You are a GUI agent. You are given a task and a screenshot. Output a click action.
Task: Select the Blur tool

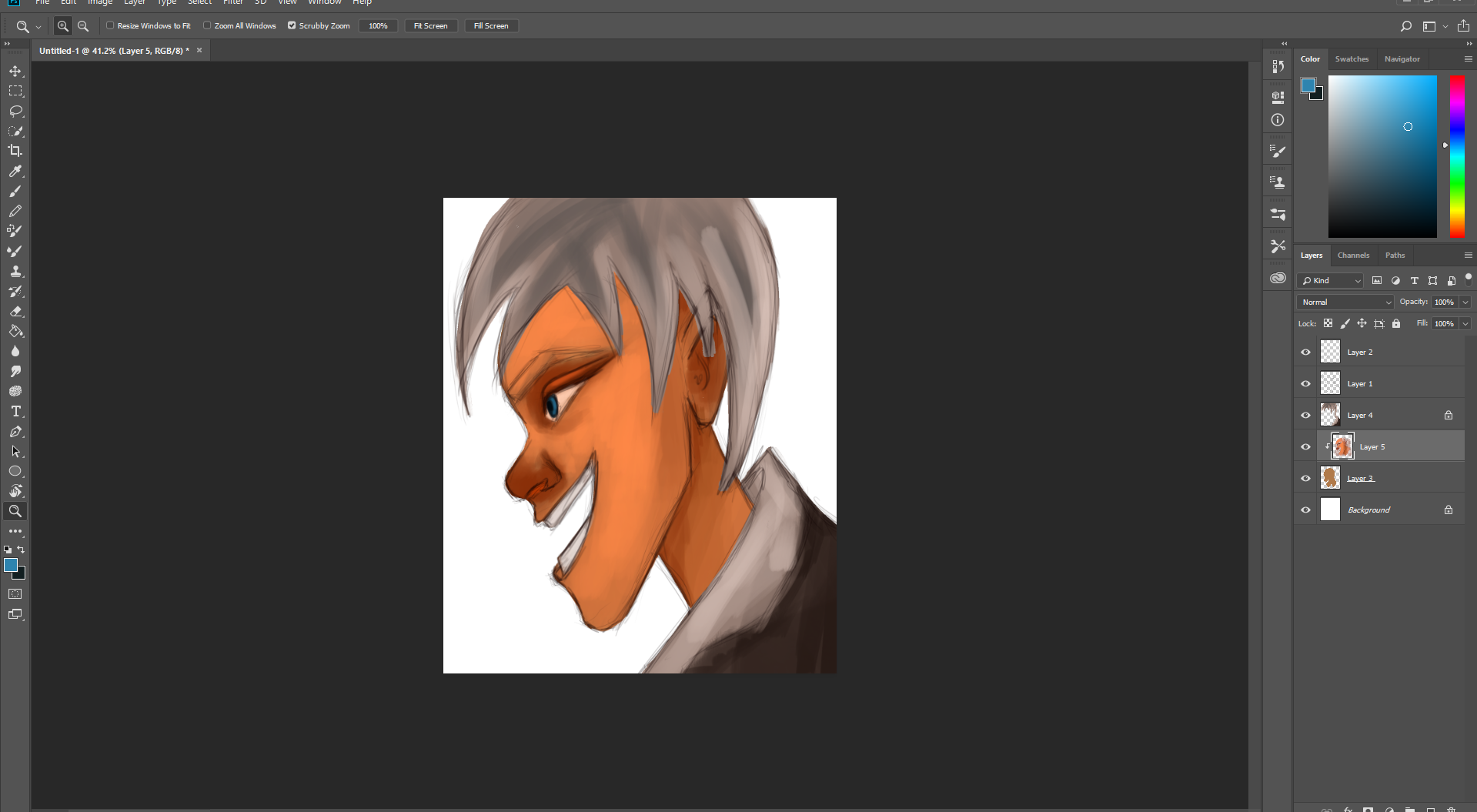click(15, 351)
